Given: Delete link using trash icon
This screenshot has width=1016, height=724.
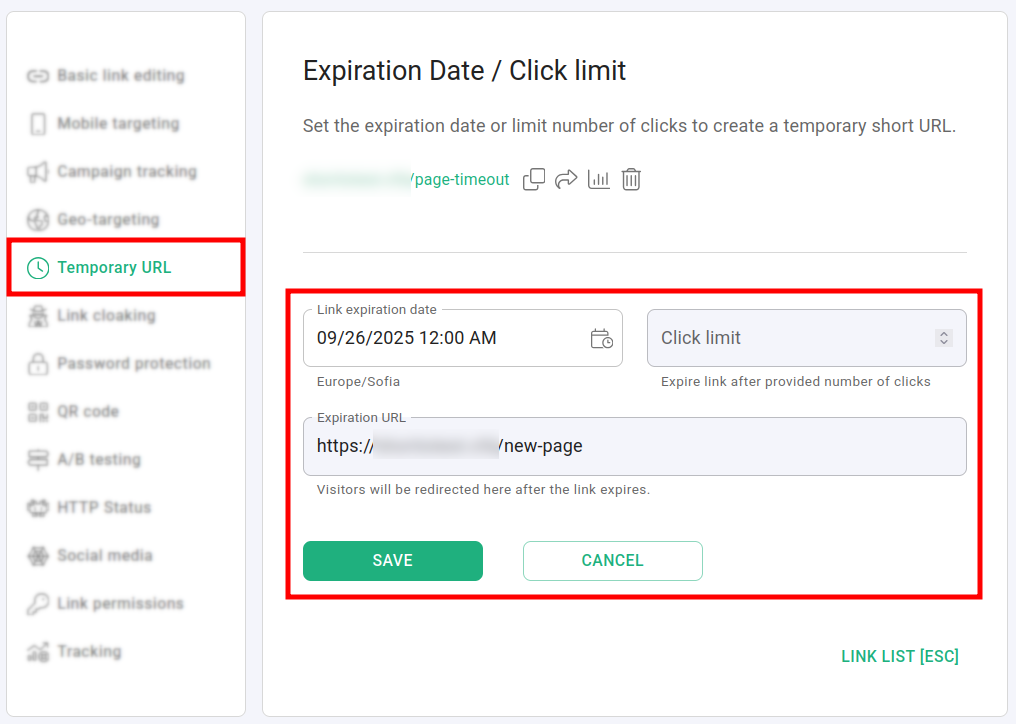Looking at the screenshot, I should tap(631, 180).
